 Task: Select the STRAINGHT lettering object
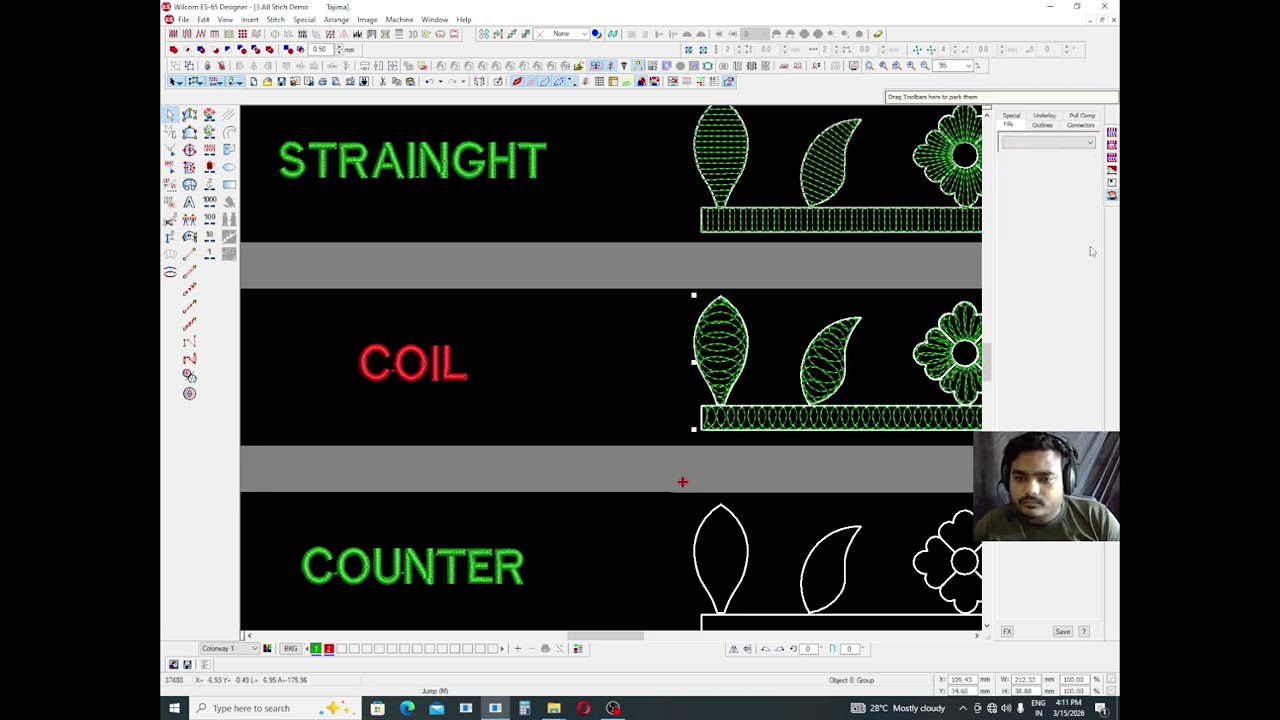tap(412, 161)
